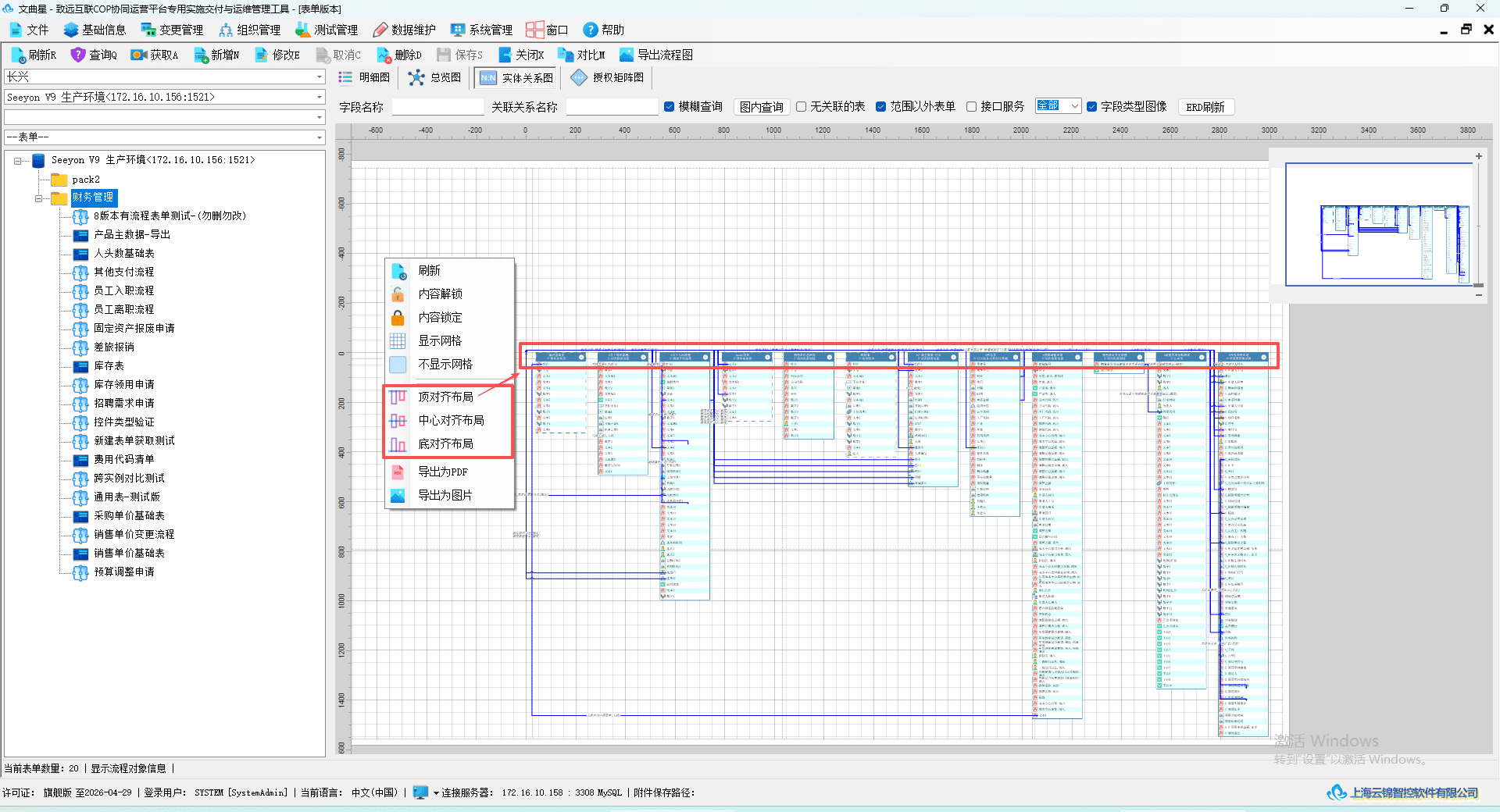Choose 顶对齐布局 top align layout
Image resolution: width=1500 pixels, height=812 pixels.
tap(445, 397)
